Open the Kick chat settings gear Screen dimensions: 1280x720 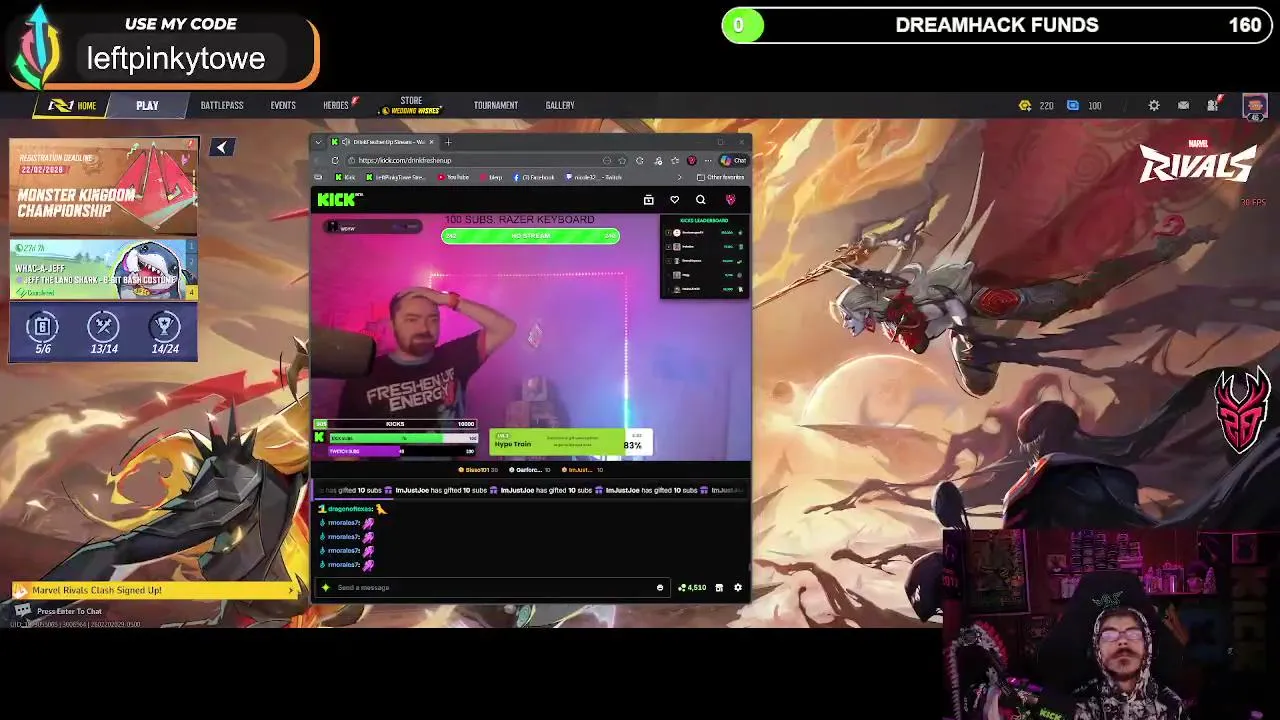click(738, 587)
